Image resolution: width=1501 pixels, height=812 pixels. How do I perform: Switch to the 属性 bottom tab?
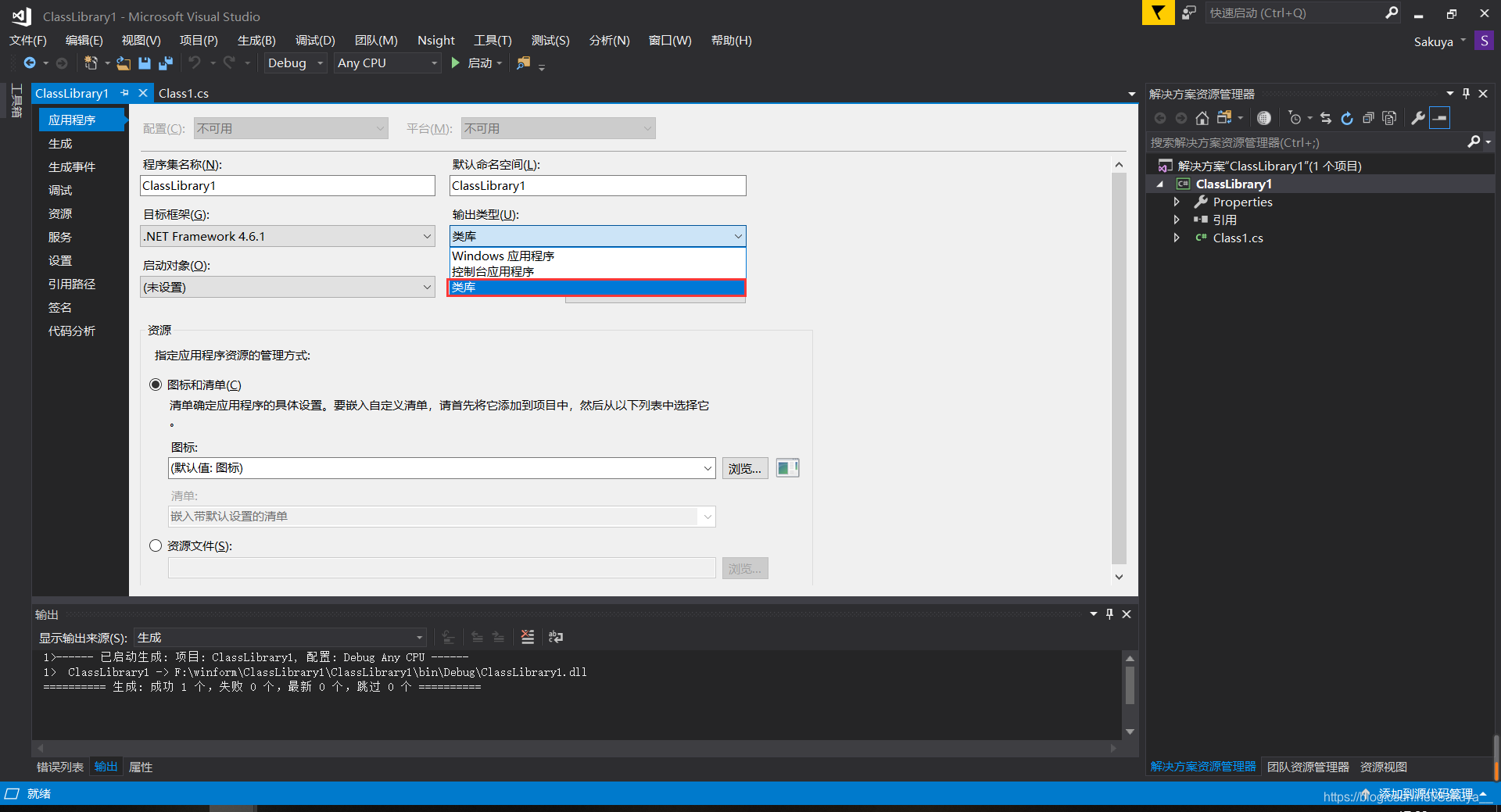point(141,767)
